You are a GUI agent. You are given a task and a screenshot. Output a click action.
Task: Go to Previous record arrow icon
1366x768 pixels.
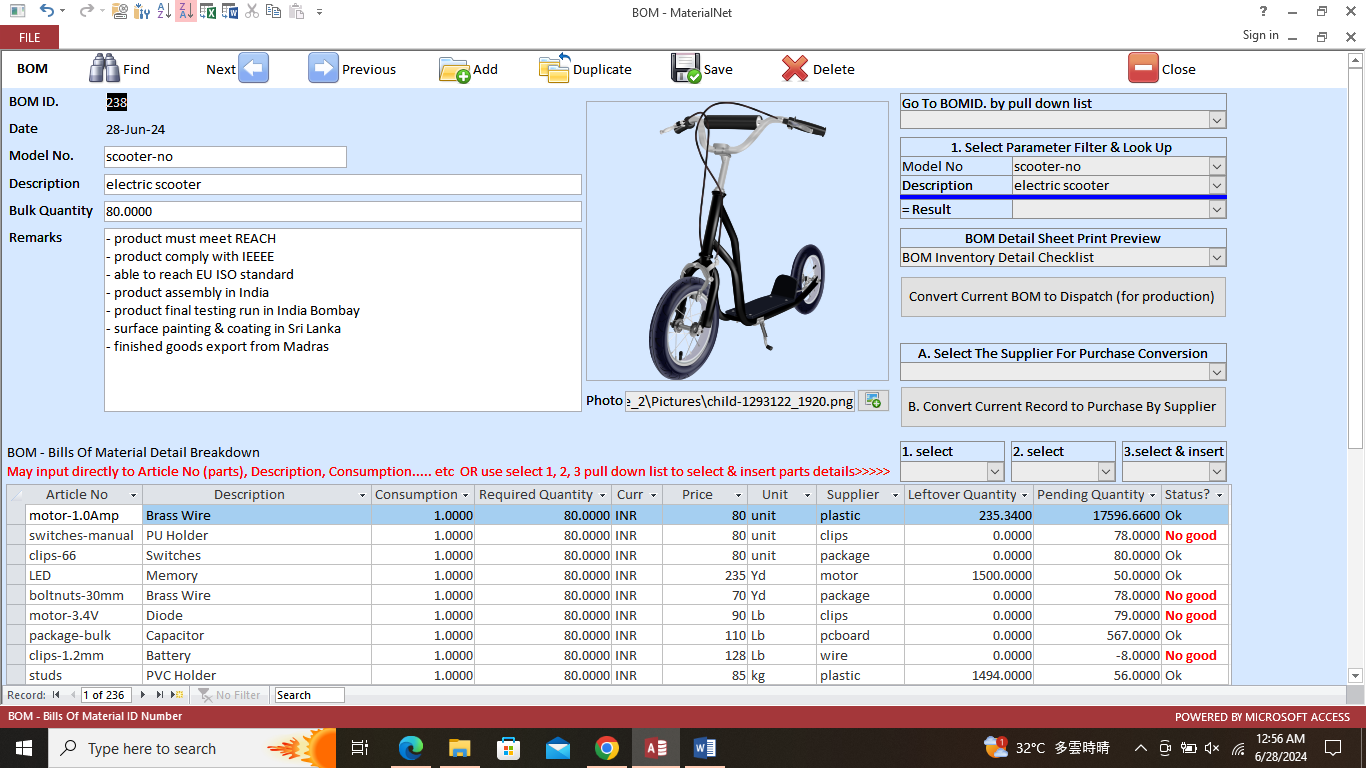pos(323,68)
